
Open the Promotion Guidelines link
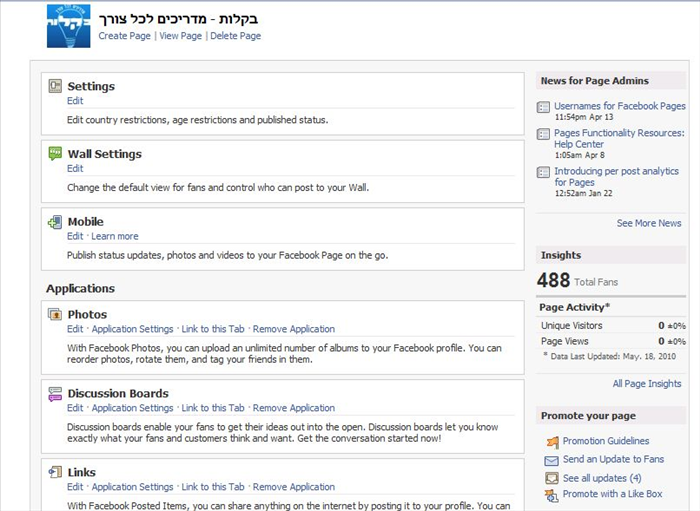606,441
